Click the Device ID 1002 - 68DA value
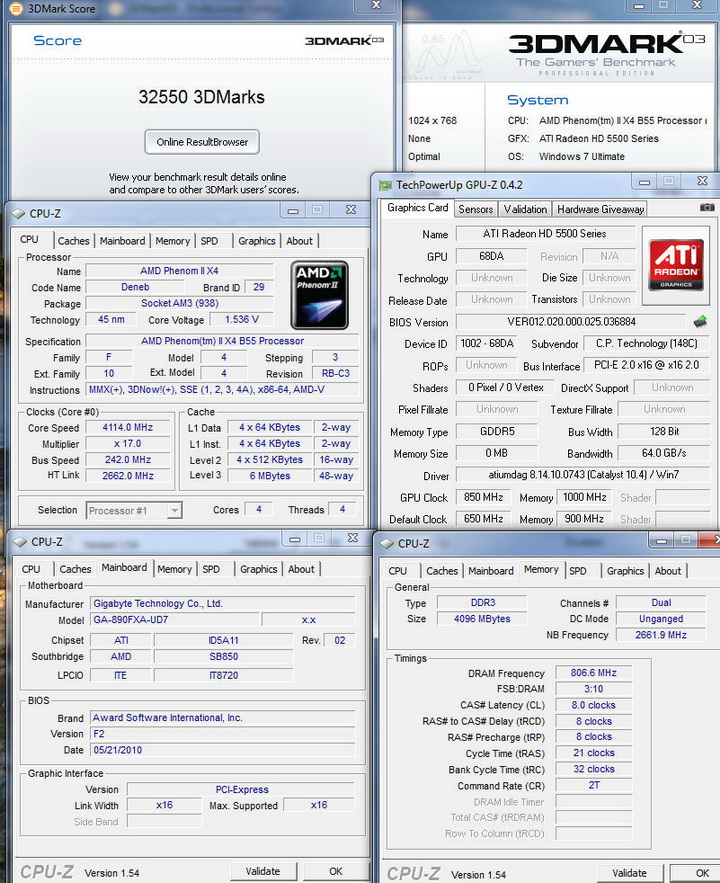Viewport: 720px width, 883px height. click(x=487, y=344)
